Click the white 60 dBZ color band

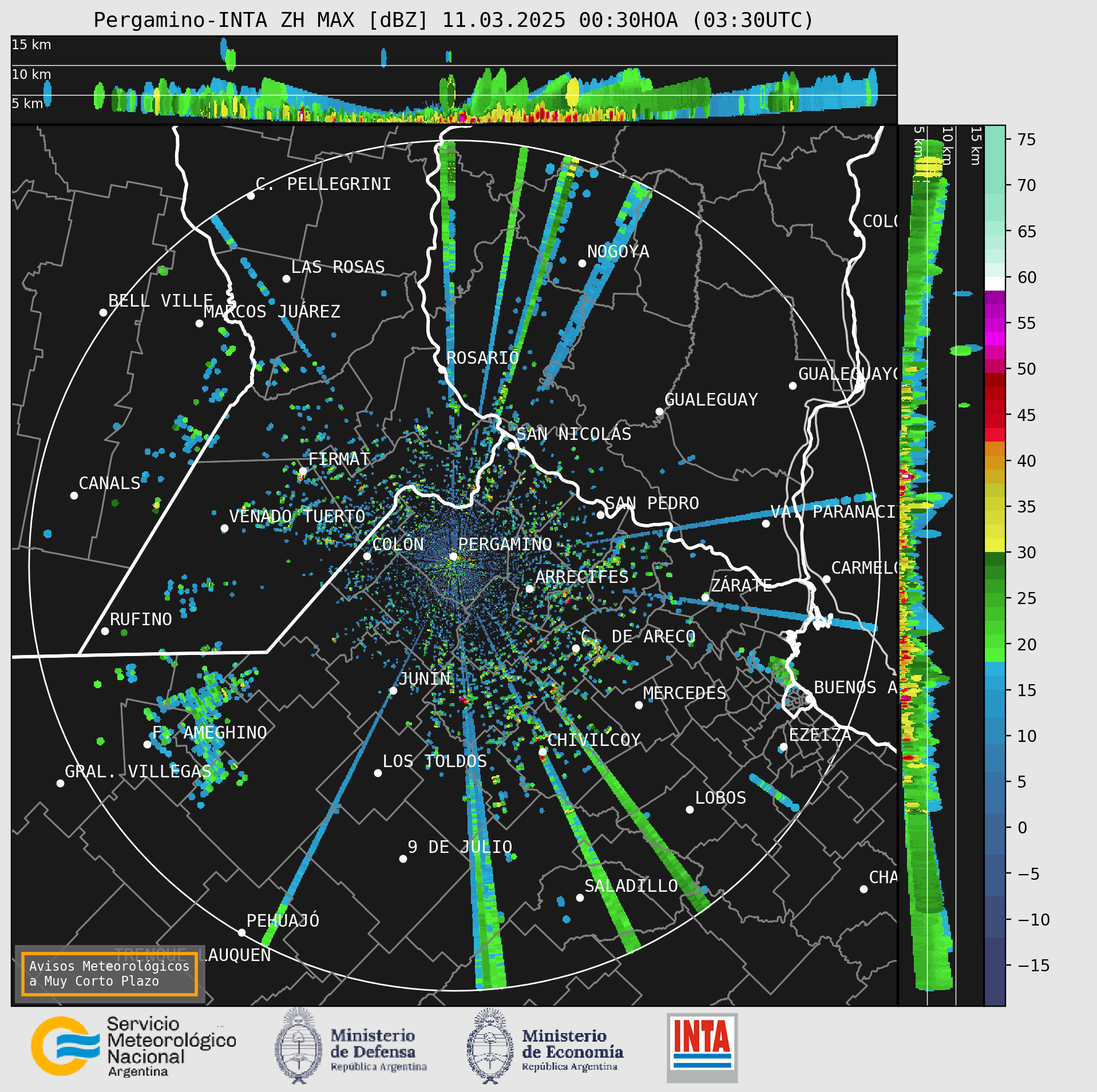[x=995, y=284]
